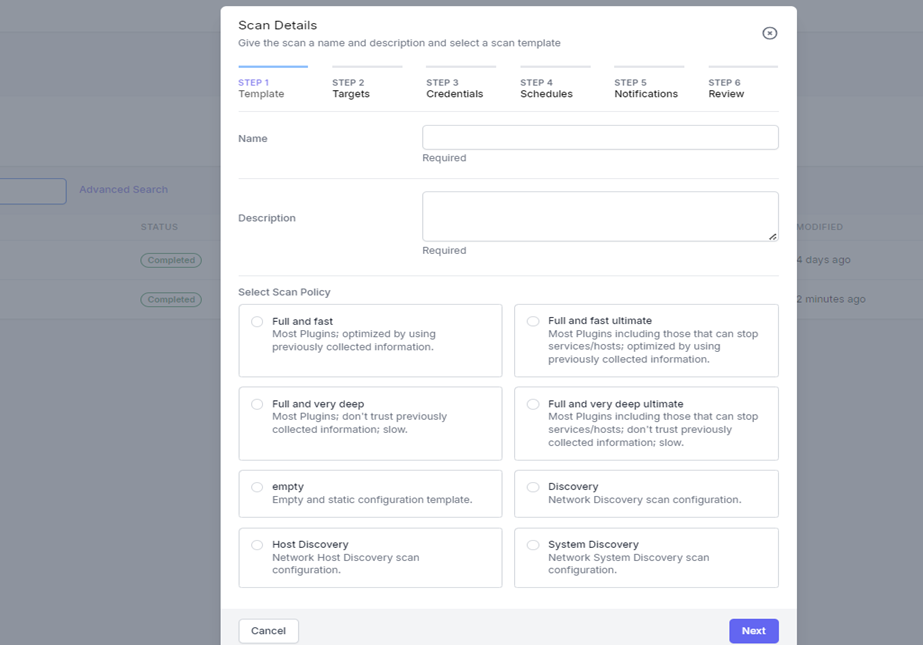923x645 pixels.
Task: Open the Step 3 Credentials tab
Action: (x=454, y=89)
